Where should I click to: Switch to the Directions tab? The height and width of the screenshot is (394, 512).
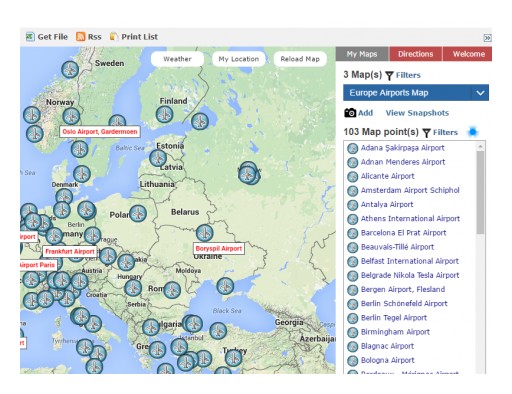coord(415,54)
